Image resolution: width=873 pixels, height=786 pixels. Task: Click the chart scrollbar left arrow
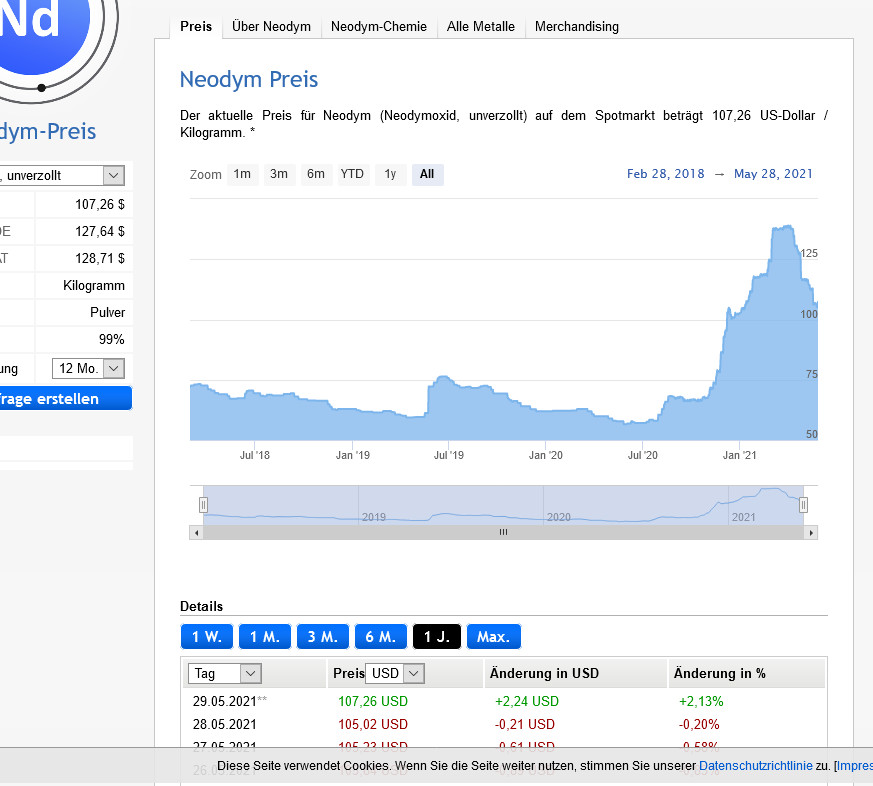[x=196, y=533]
